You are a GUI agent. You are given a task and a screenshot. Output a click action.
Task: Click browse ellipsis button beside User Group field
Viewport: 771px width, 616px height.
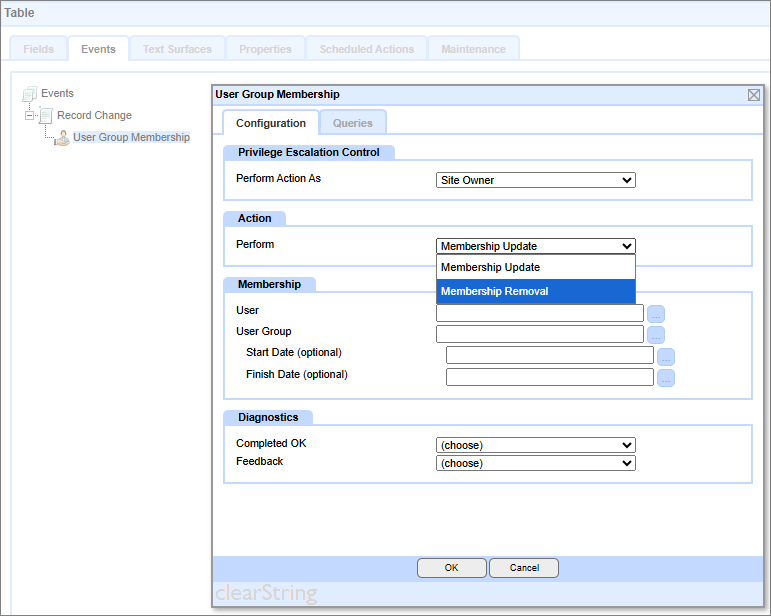coord(656,335)
